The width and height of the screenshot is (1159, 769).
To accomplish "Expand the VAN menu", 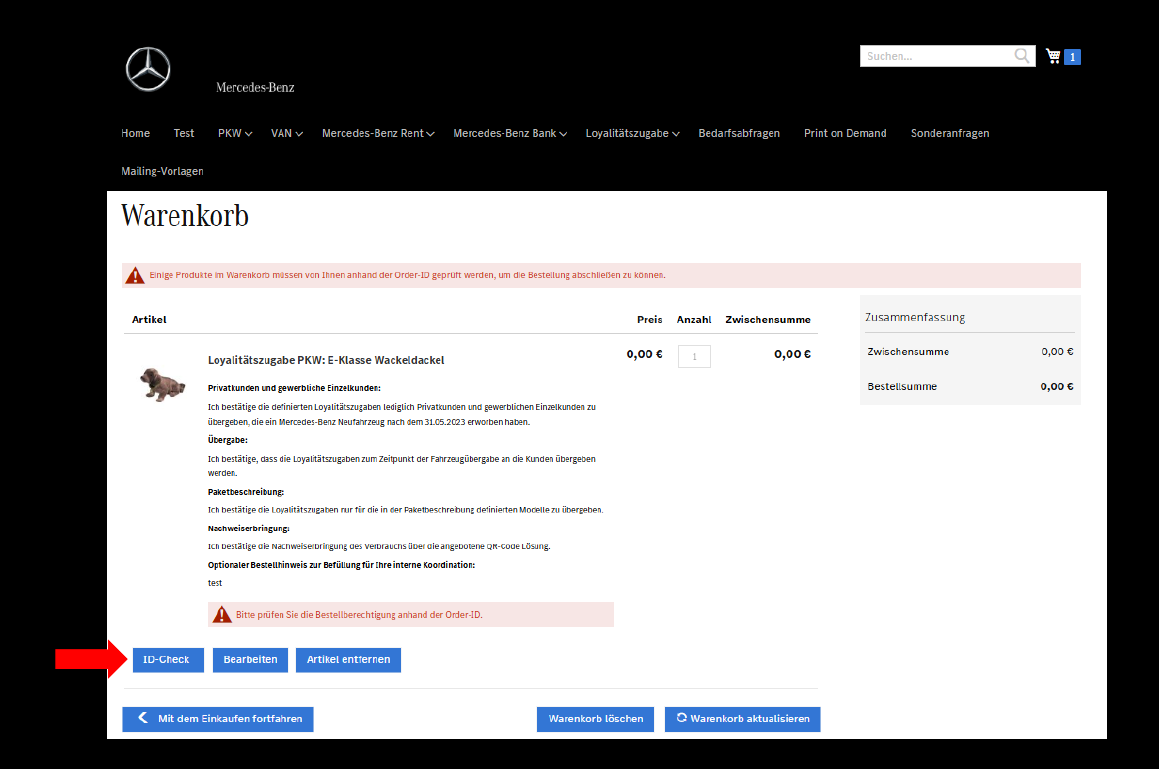I will point(287,133).
